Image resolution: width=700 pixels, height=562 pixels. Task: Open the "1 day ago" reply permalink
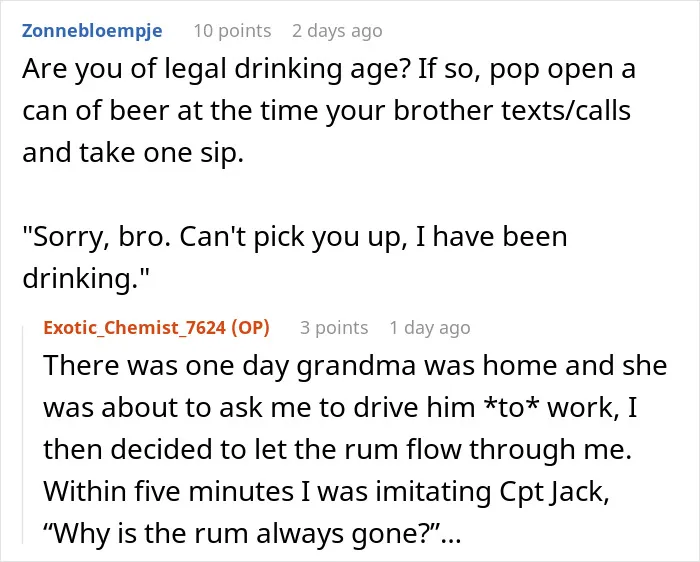pos(429,328)
